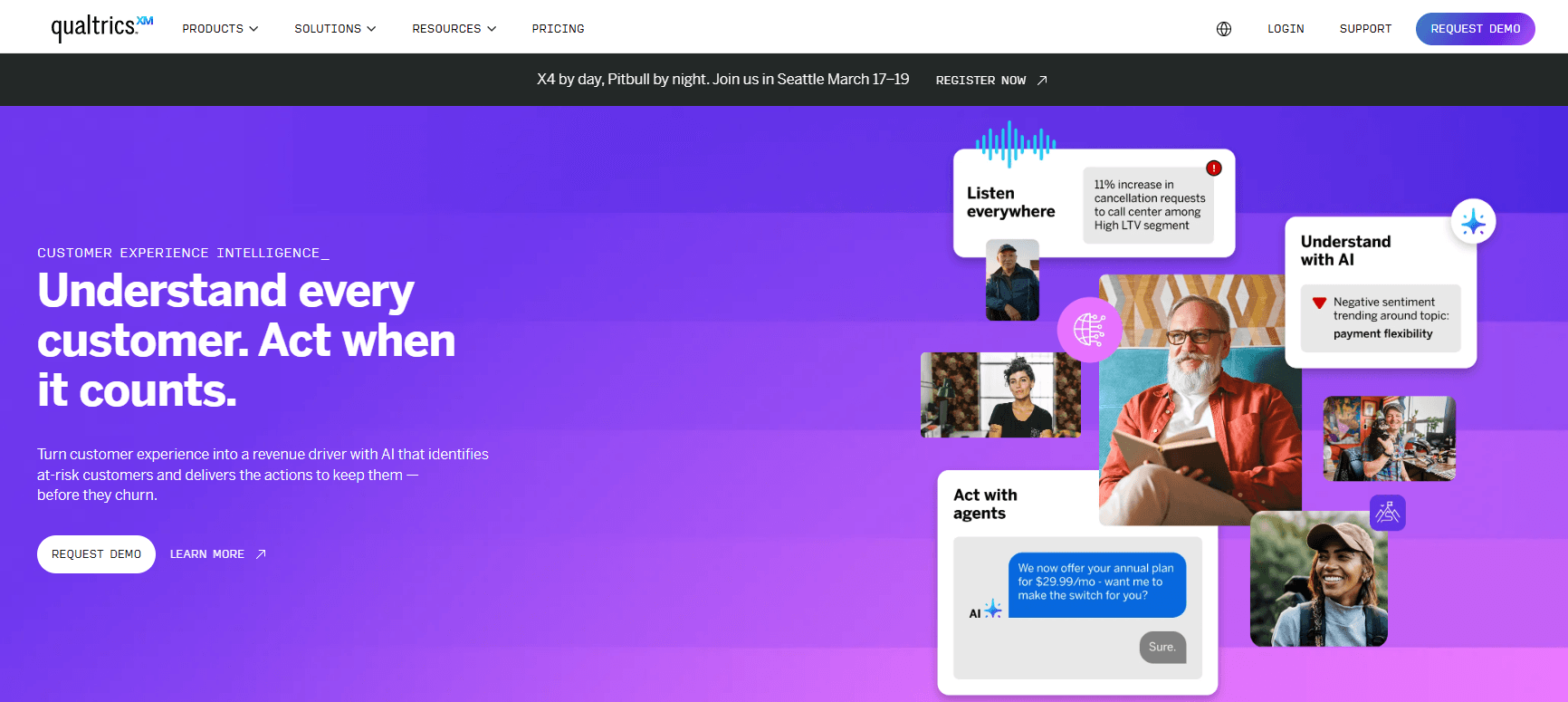1568x702 pixels.
Task: Click the red negative sentiment triangle
Action: coord(1319,303)
